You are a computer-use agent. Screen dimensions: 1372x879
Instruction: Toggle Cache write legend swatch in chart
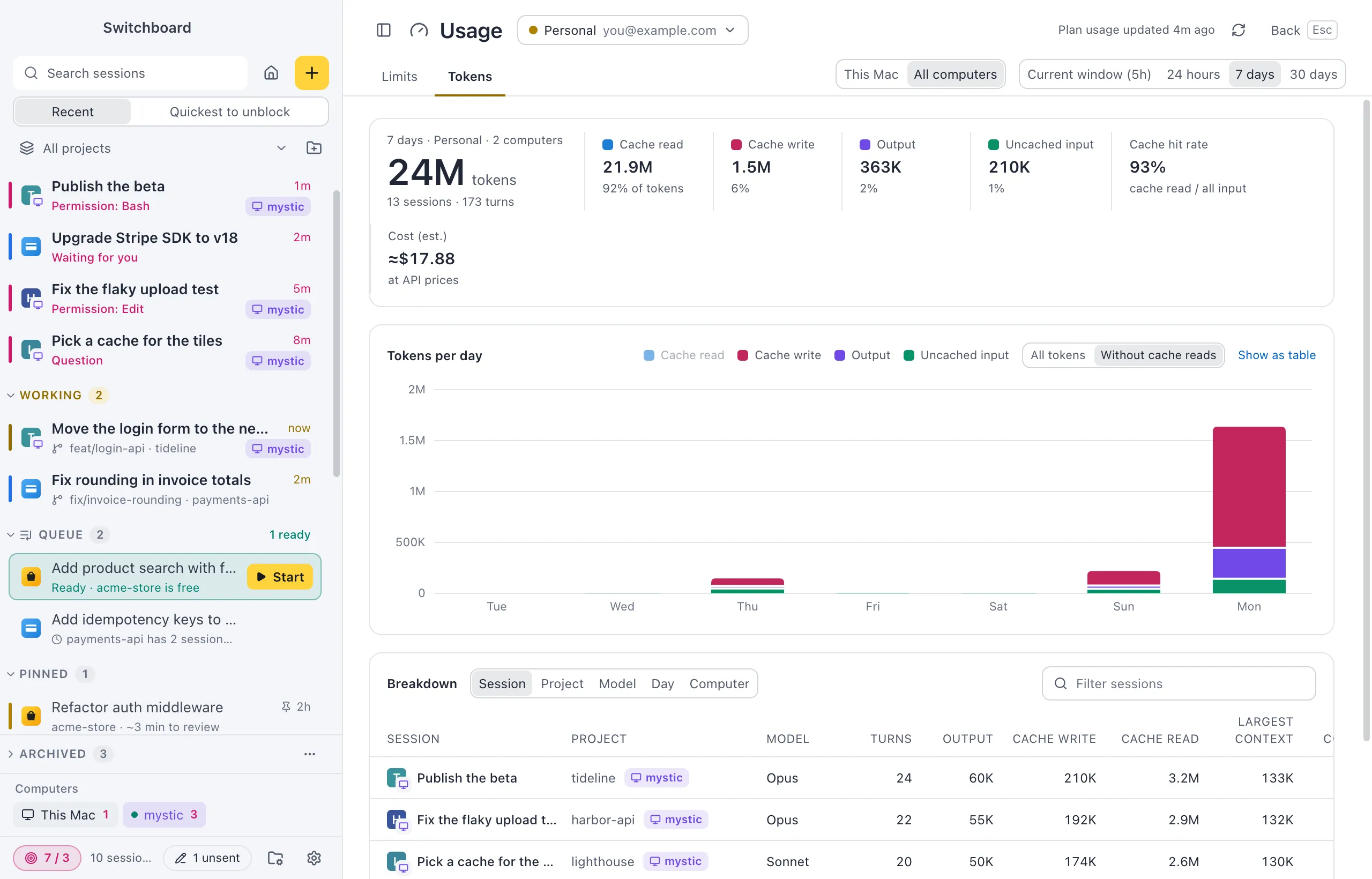[742, 355]
